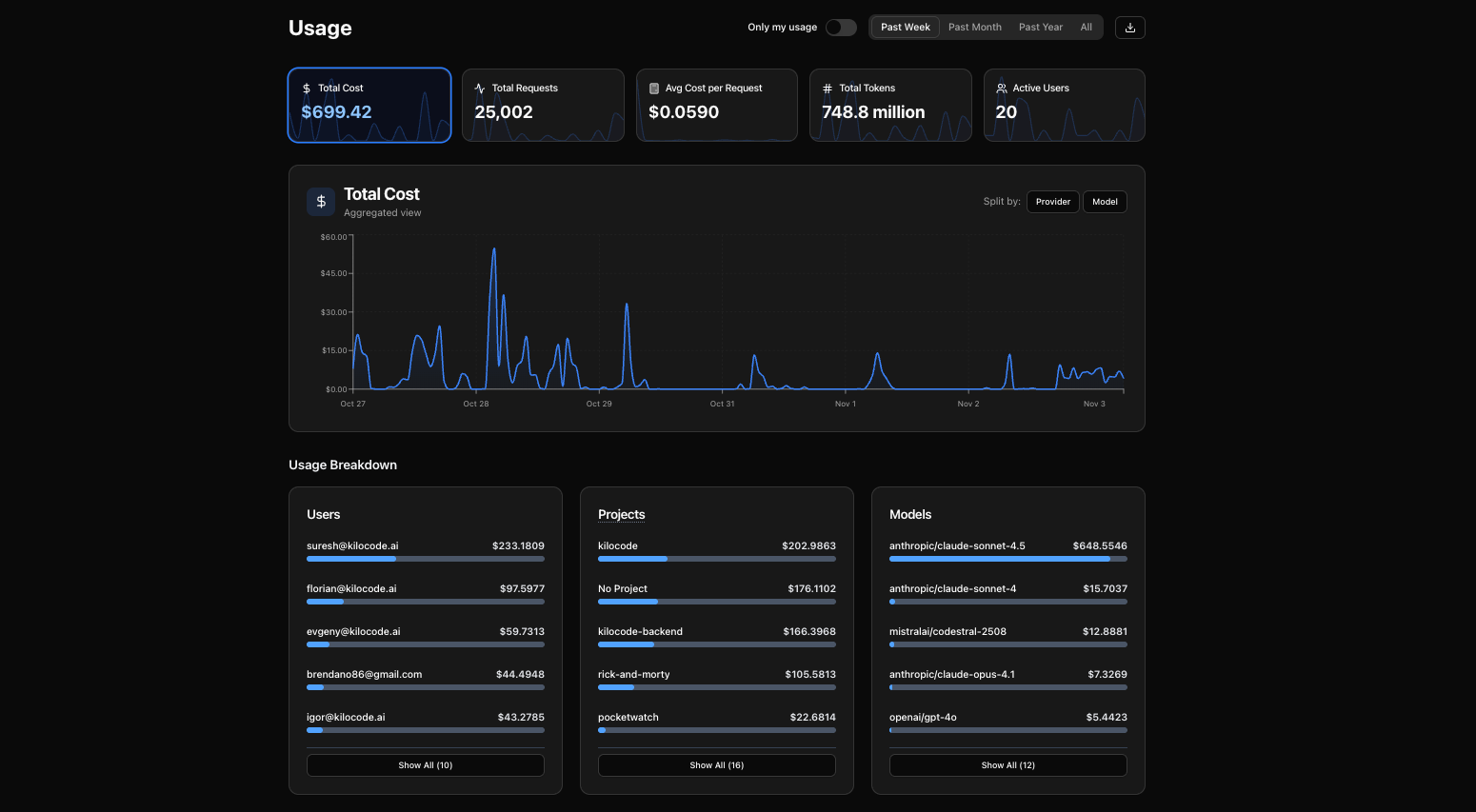Select the Total Cost stat card
Image resolution: width=1476 pixels, height=812 pixels.
369,105
